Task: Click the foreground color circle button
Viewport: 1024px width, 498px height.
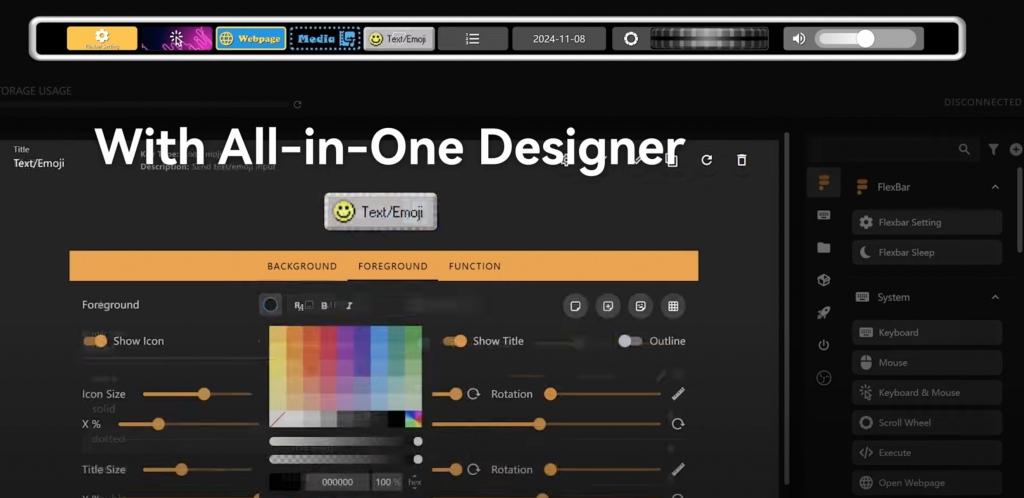Action: (x=270, y=305)
